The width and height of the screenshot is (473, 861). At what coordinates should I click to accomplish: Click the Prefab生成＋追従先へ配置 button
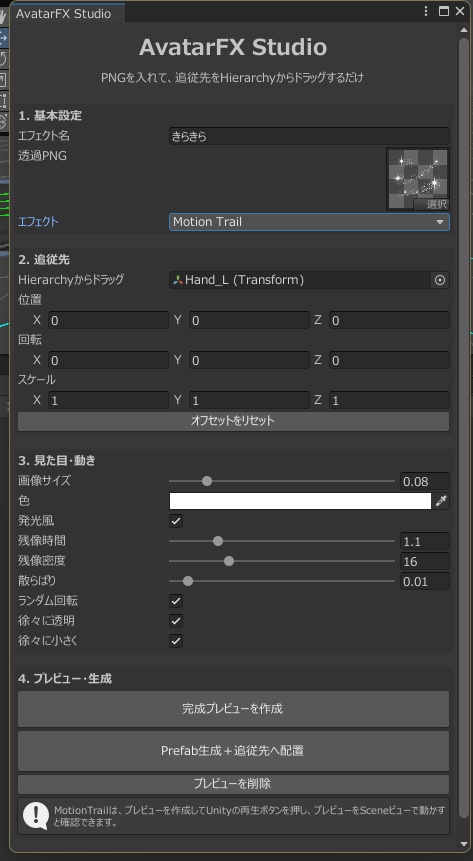pyautogui.click(x=233, y=751)
